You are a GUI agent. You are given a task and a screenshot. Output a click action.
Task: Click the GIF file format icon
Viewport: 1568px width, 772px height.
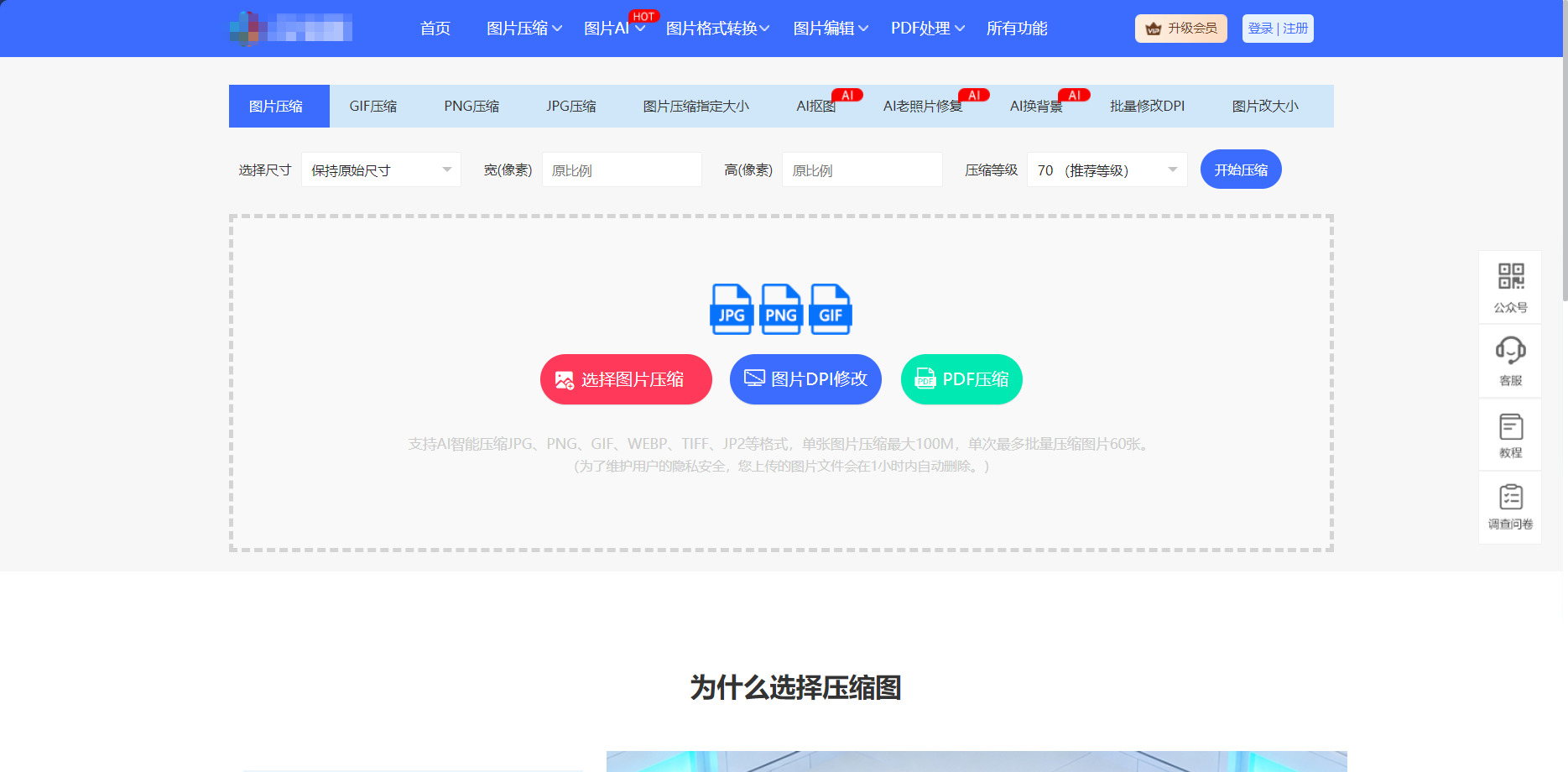point(831,309)
